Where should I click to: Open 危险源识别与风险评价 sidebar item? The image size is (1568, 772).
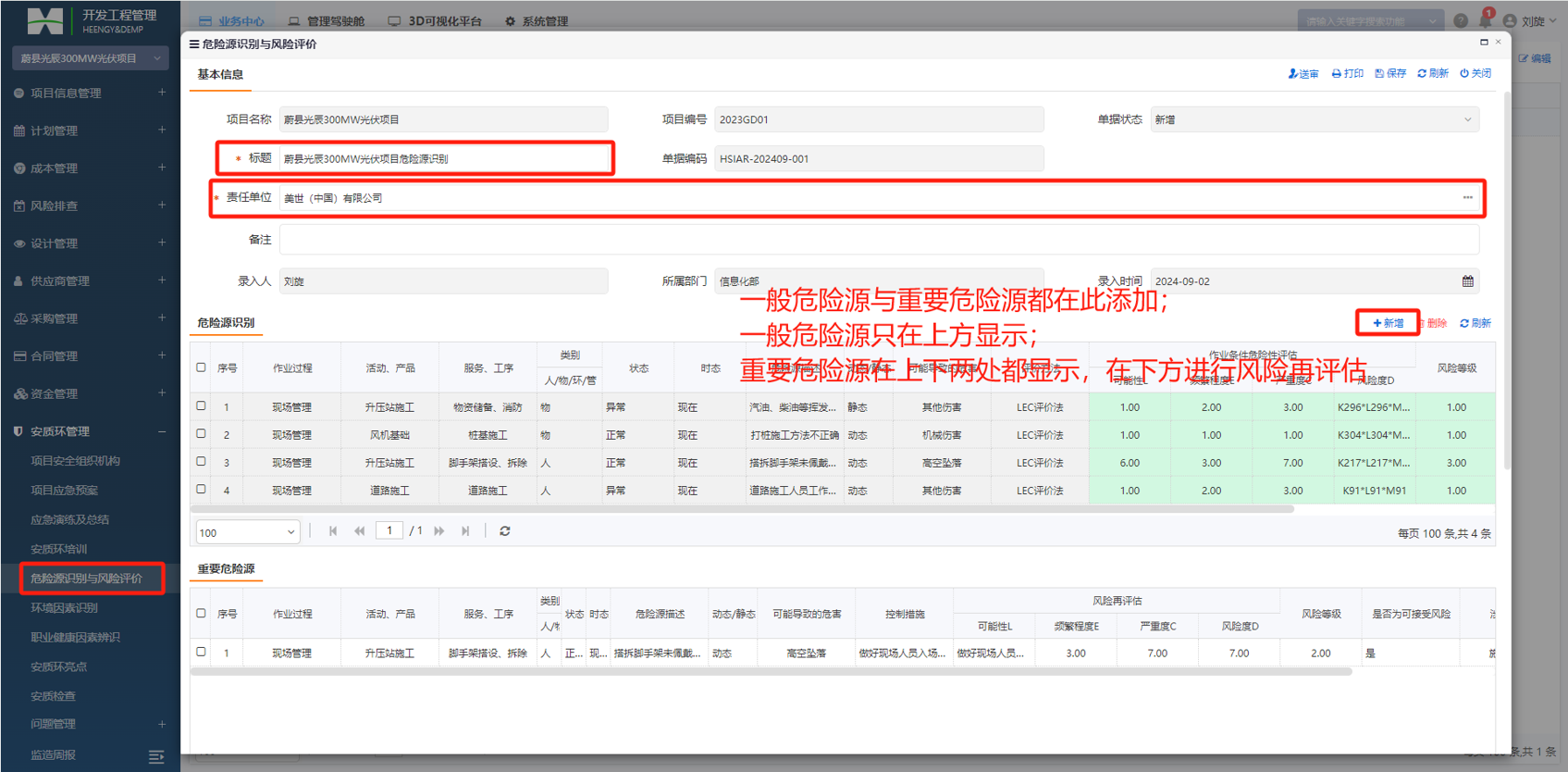(92, 579)
